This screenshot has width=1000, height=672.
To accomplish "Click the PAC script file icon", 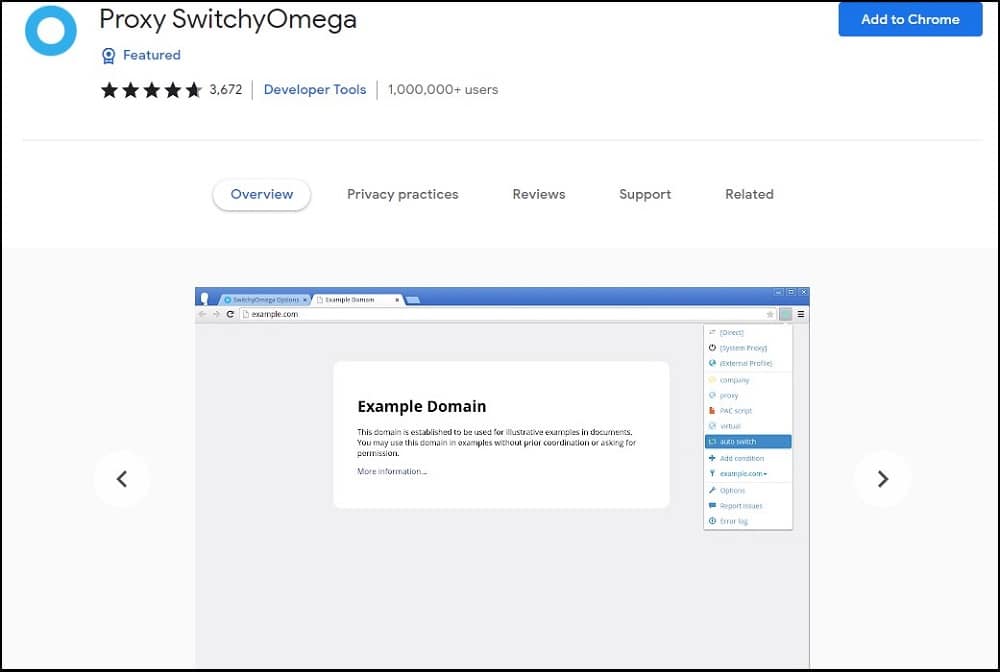I will pyautogui.click(x=712, y=410).
